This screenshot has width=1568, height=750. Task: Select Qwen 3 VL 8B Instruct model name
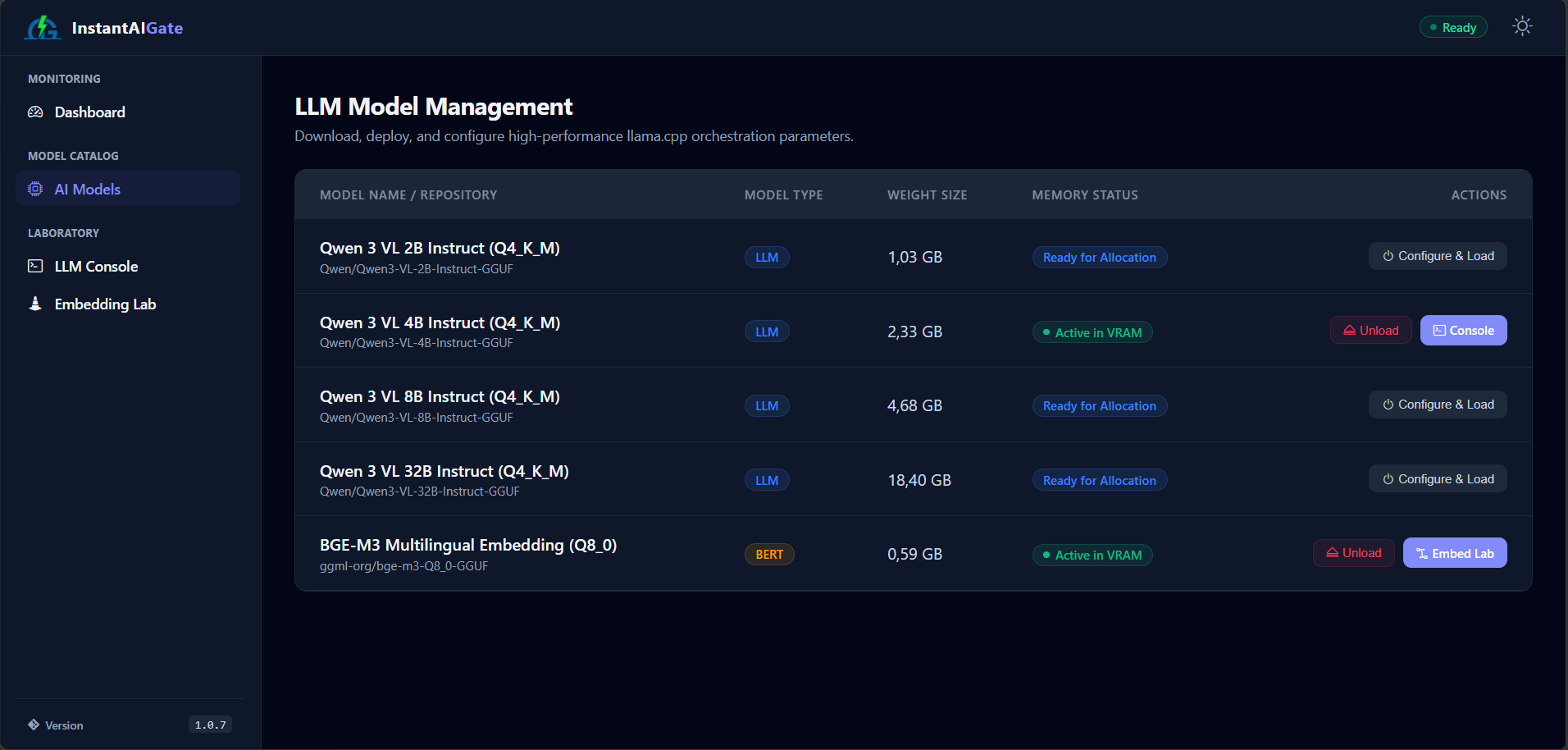point(440,396)
